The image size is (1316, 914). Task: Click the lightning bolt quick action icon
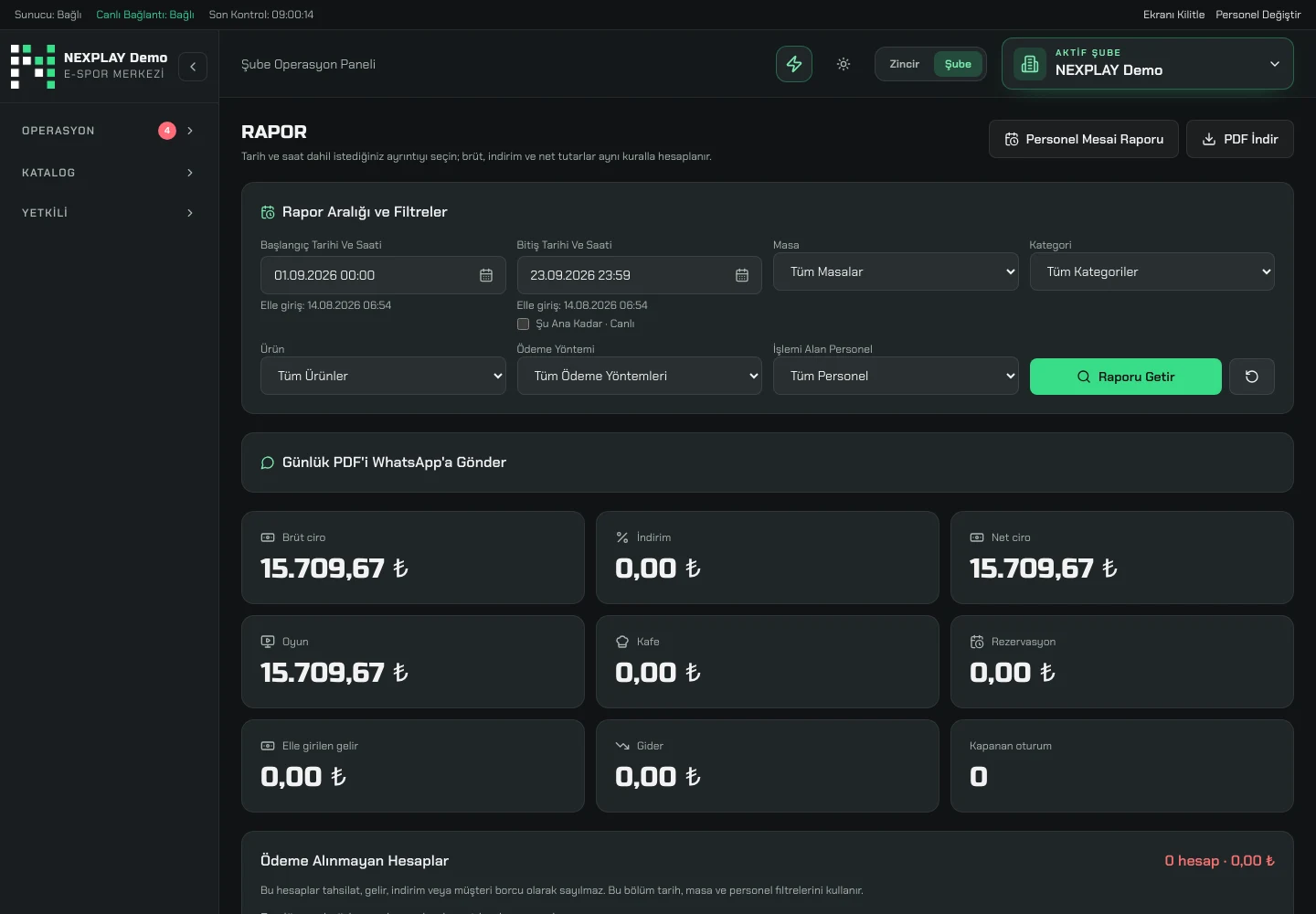[794, 64]
